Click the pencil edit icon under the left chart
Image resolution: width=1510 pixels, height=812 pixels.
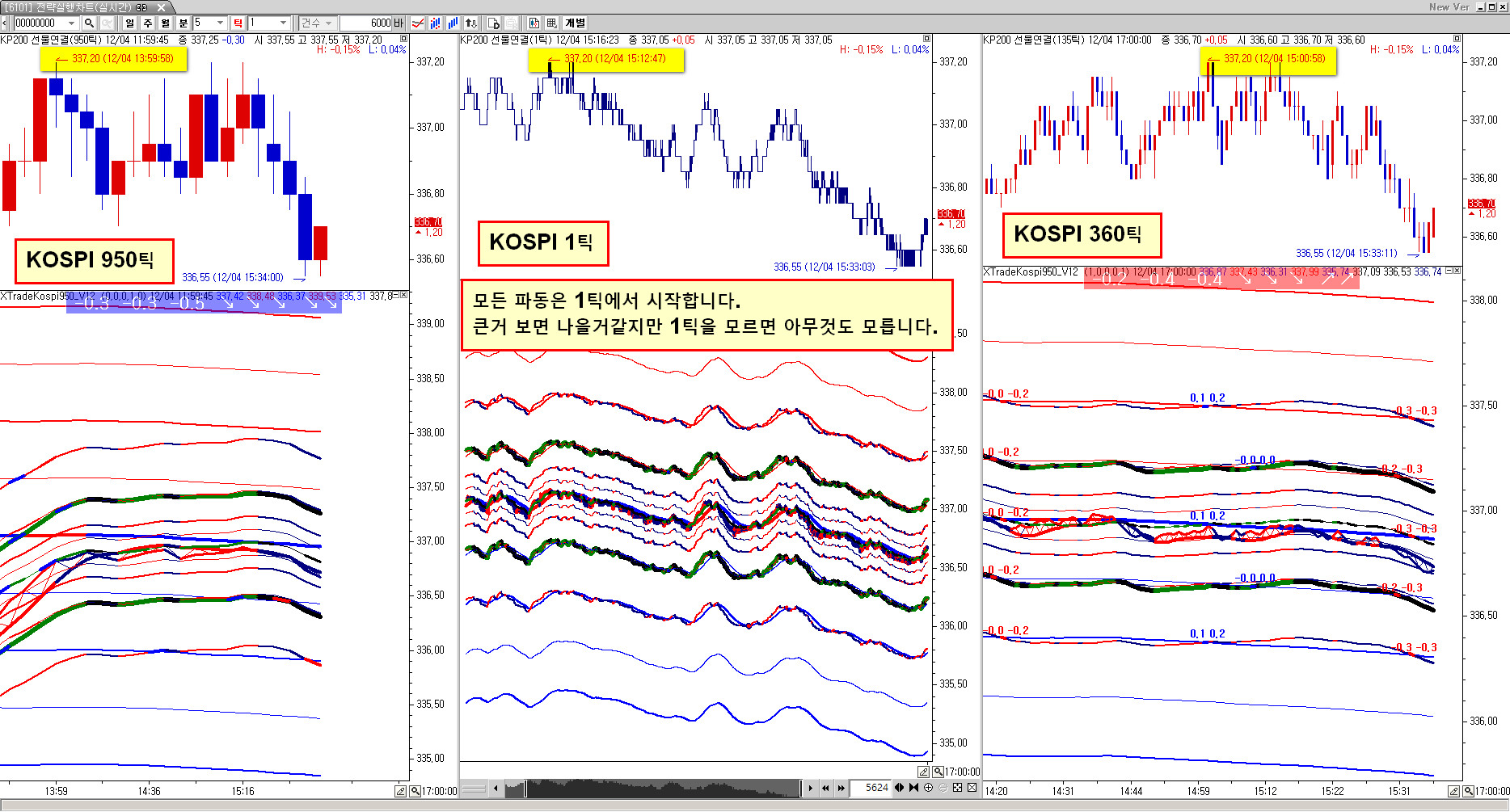pos(401,791)
